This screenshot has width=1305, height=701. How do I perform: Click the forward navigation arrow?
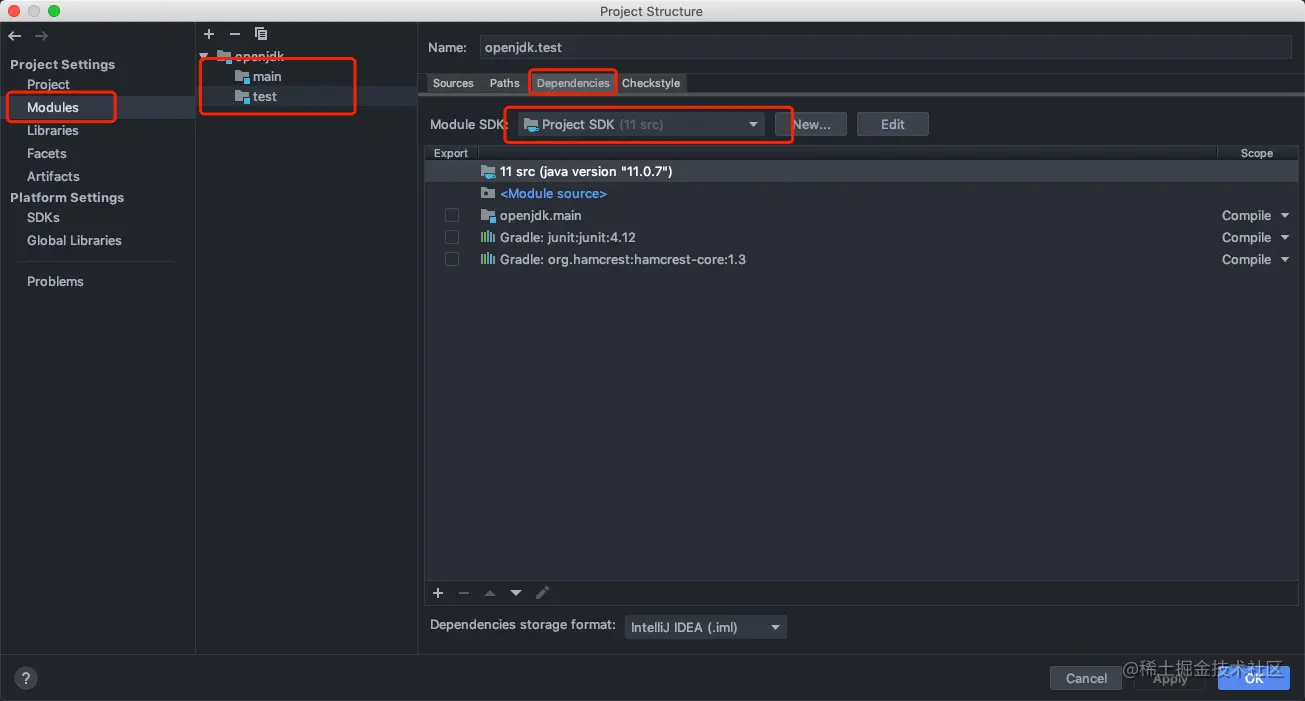click(41, 36)
